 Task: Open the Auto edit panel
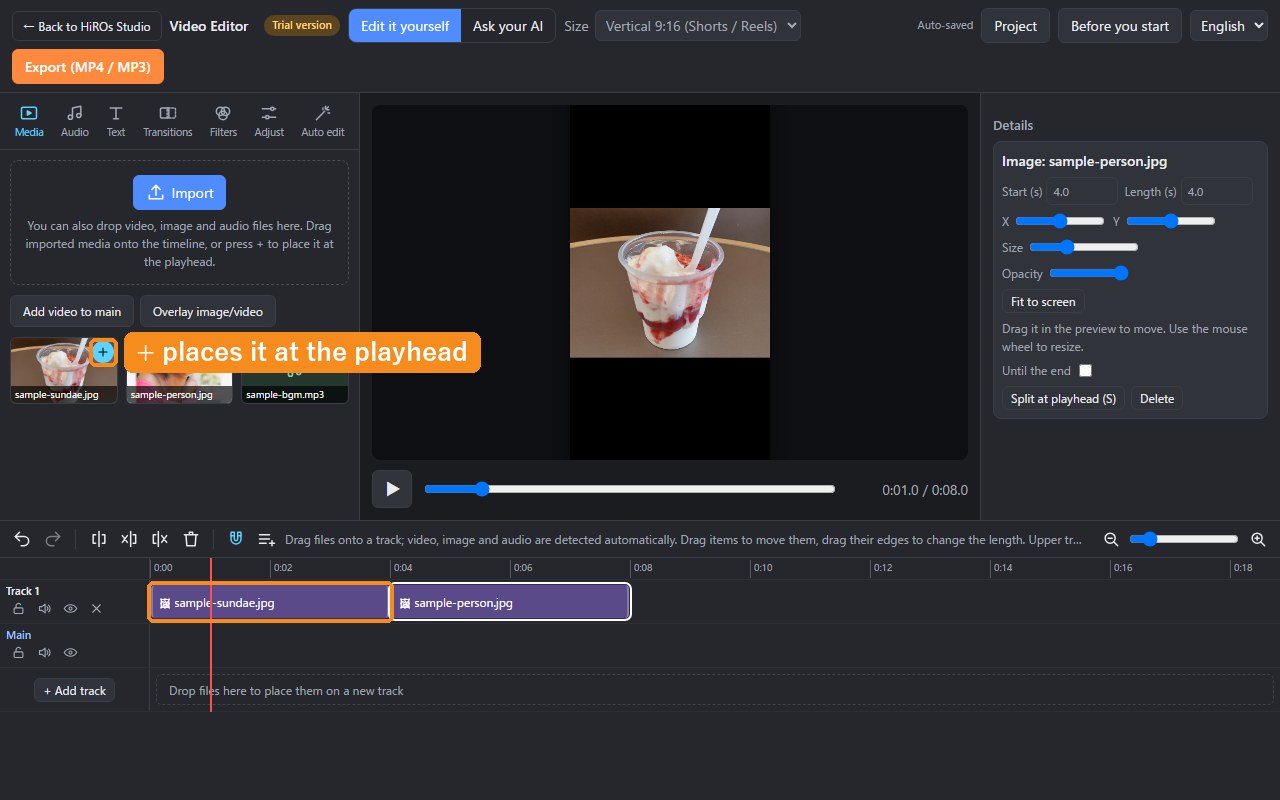(x=322, y=121)
